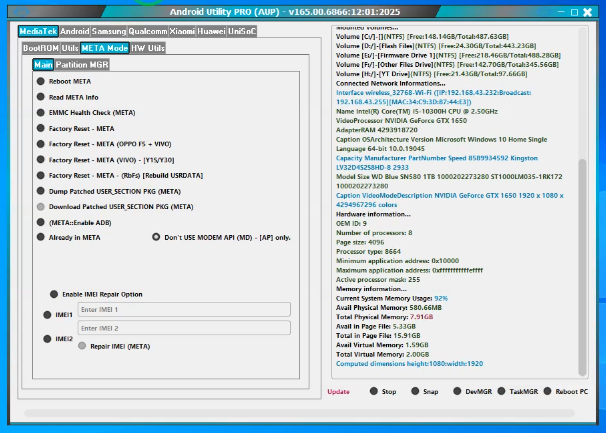Click the Wi-Fi interface info line

tap(433, 97)
